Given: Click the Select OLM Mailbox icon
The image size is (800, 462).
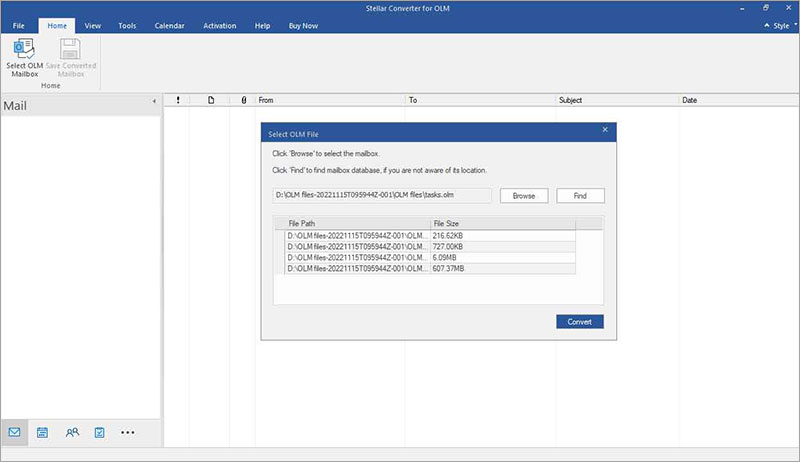Looking at the screenshot, I should pos(24,57).
